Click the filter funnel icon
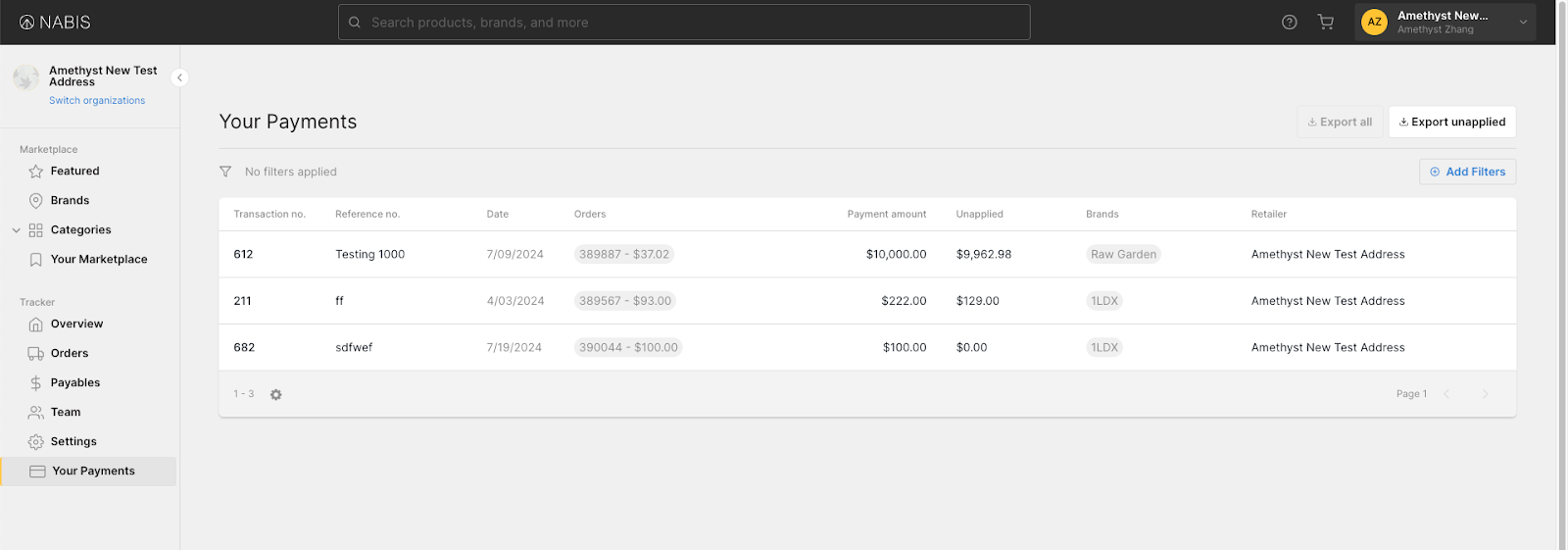Viewport: 1568px width, 550px height. 225,172
